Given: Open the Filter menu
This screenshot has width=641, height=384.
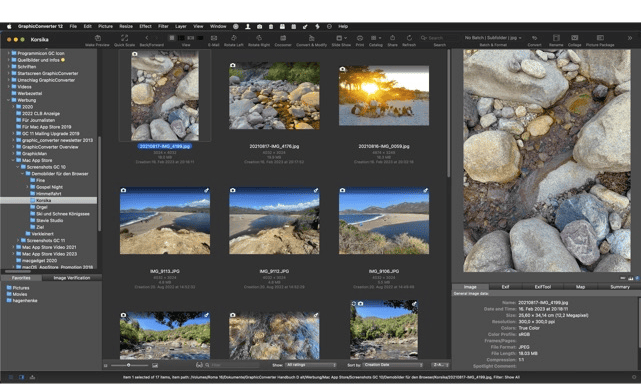Looking at the screenshot, I should pos(163,26).
